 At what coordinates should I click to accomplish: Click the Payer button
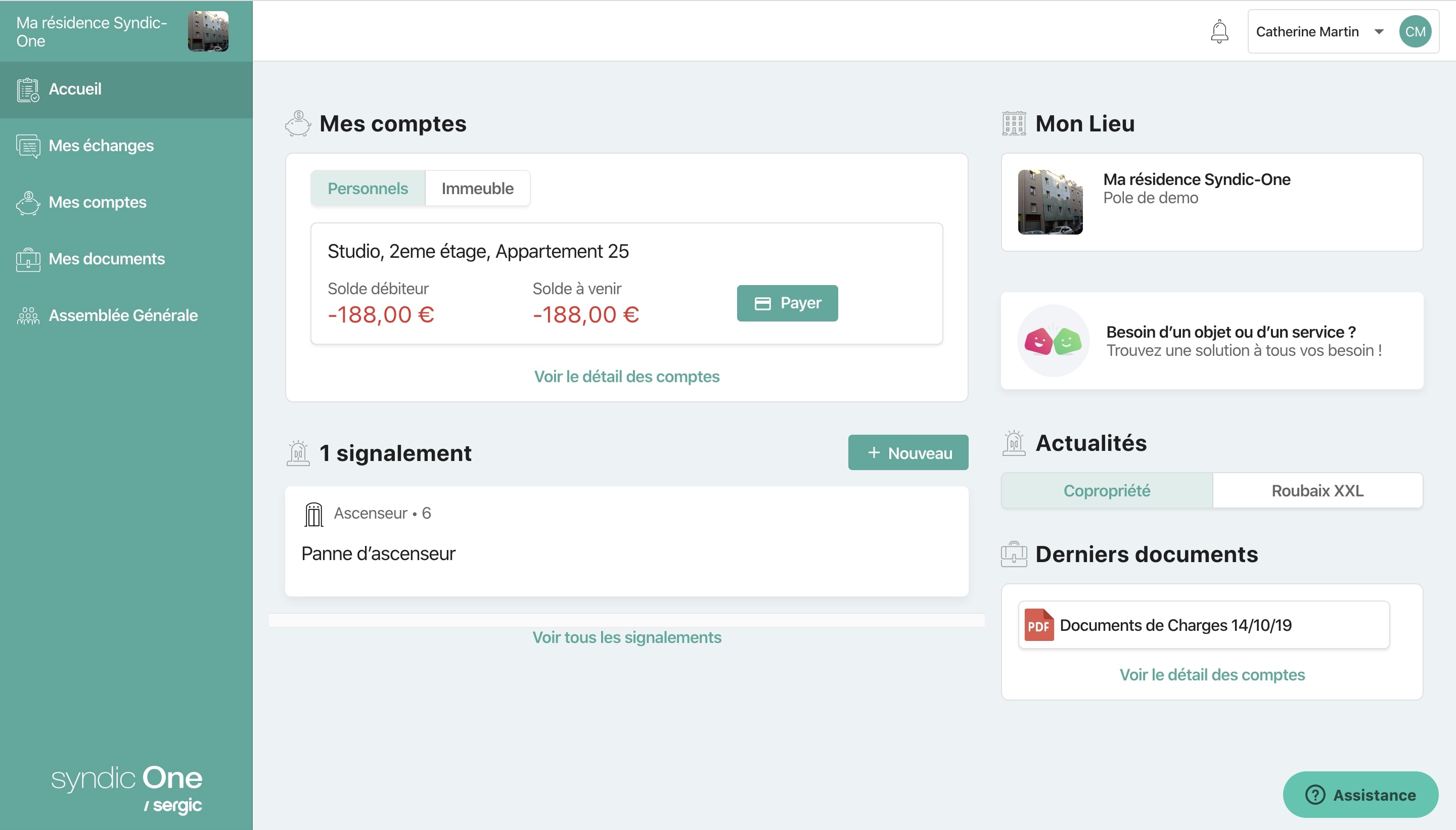(x=787, y=303)
